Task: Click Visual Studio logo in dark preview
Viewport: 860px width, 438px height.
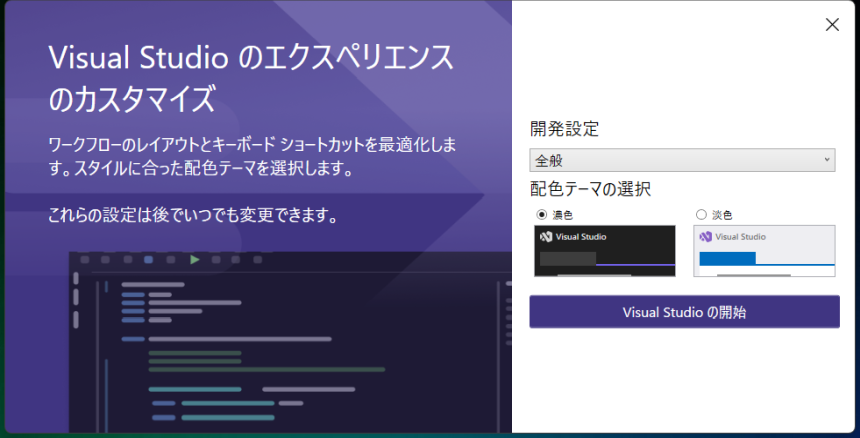Action: [546, 237]
